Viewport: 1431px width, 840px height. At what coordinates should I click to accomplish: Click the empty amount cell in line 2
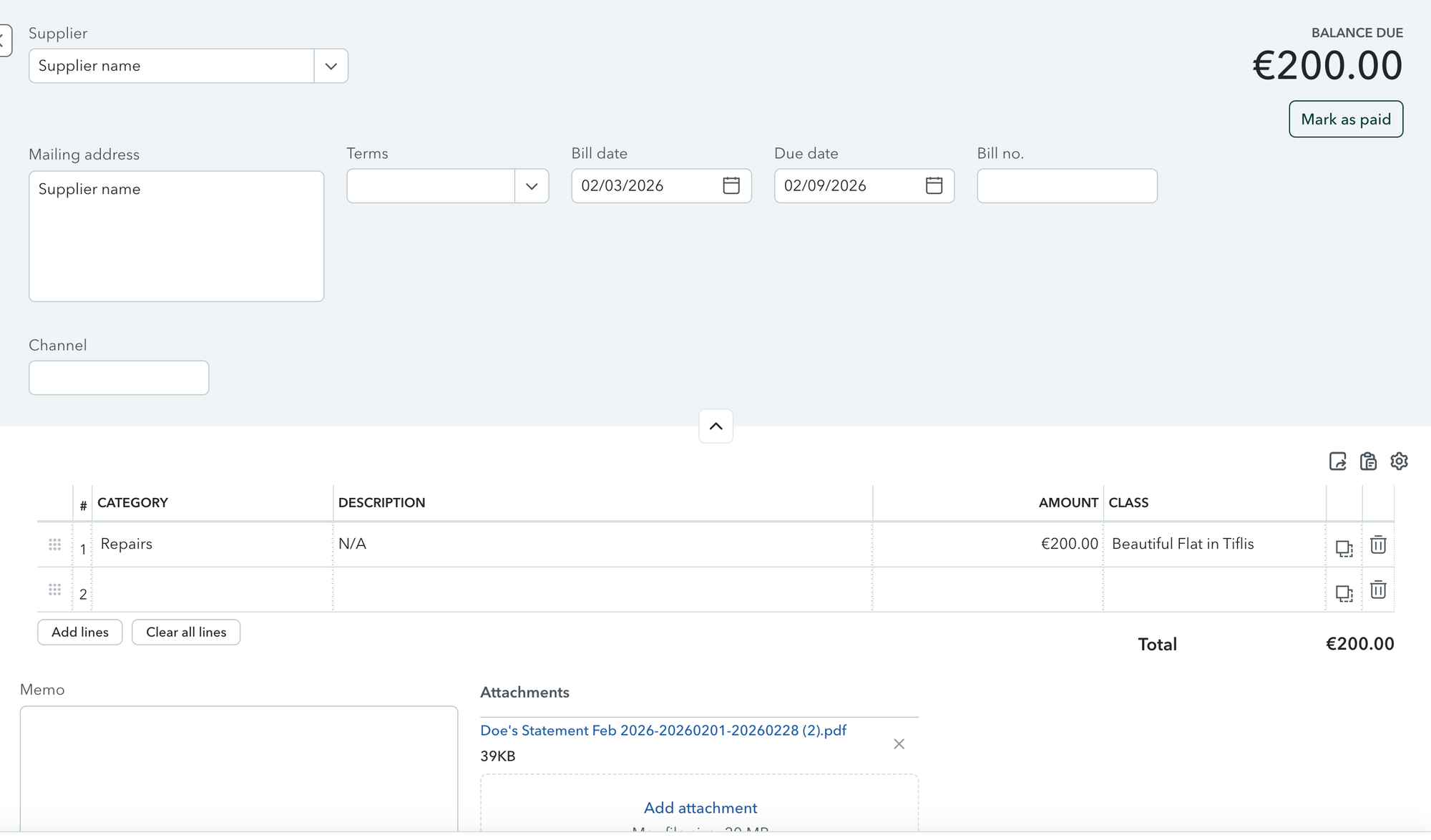[987, 590]
